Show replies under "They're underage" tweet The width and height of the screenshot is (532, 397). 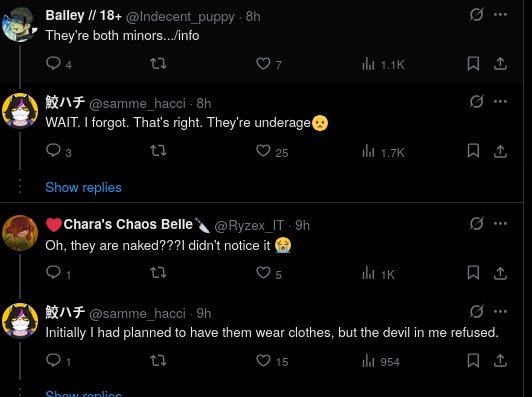(83, 187)
